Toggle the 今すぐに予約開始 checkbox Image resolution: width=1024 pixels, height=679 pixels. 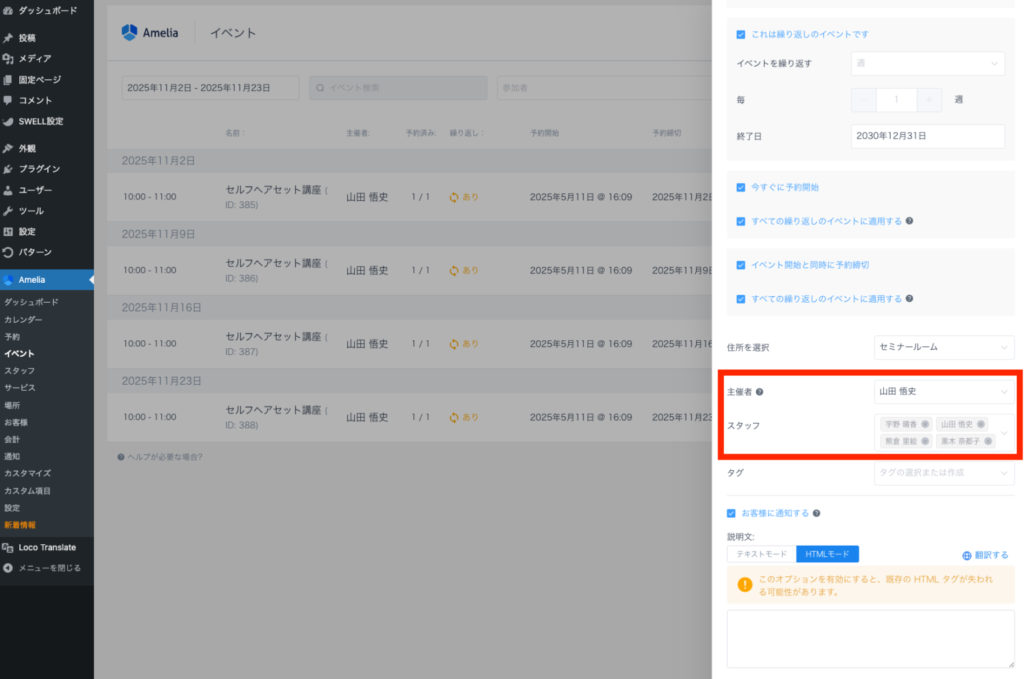click(740, 187)
